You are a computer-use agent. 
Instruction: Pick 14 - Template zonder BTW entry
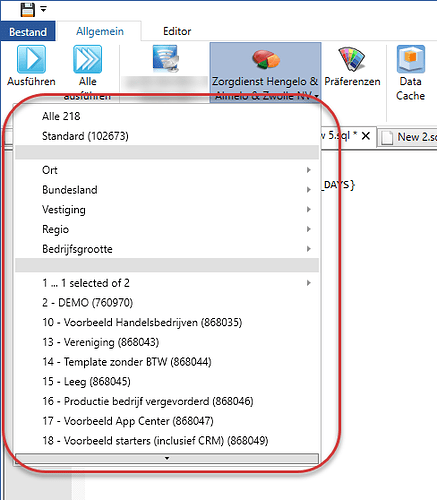pyautogui.click(x=167, y=362)
